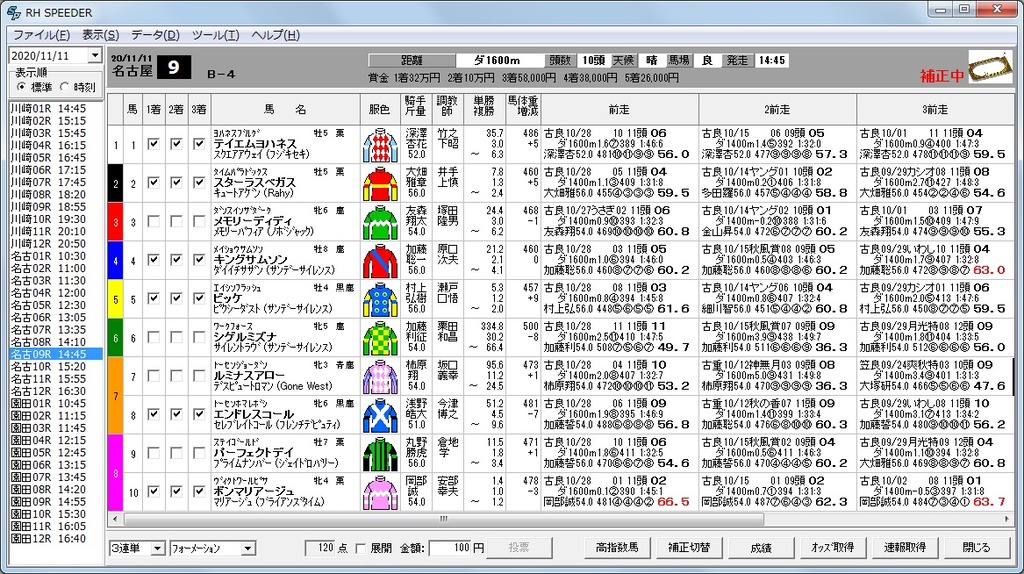Check 1着 checkbox for horse 3 メモリーディディ

coord(153,221)
